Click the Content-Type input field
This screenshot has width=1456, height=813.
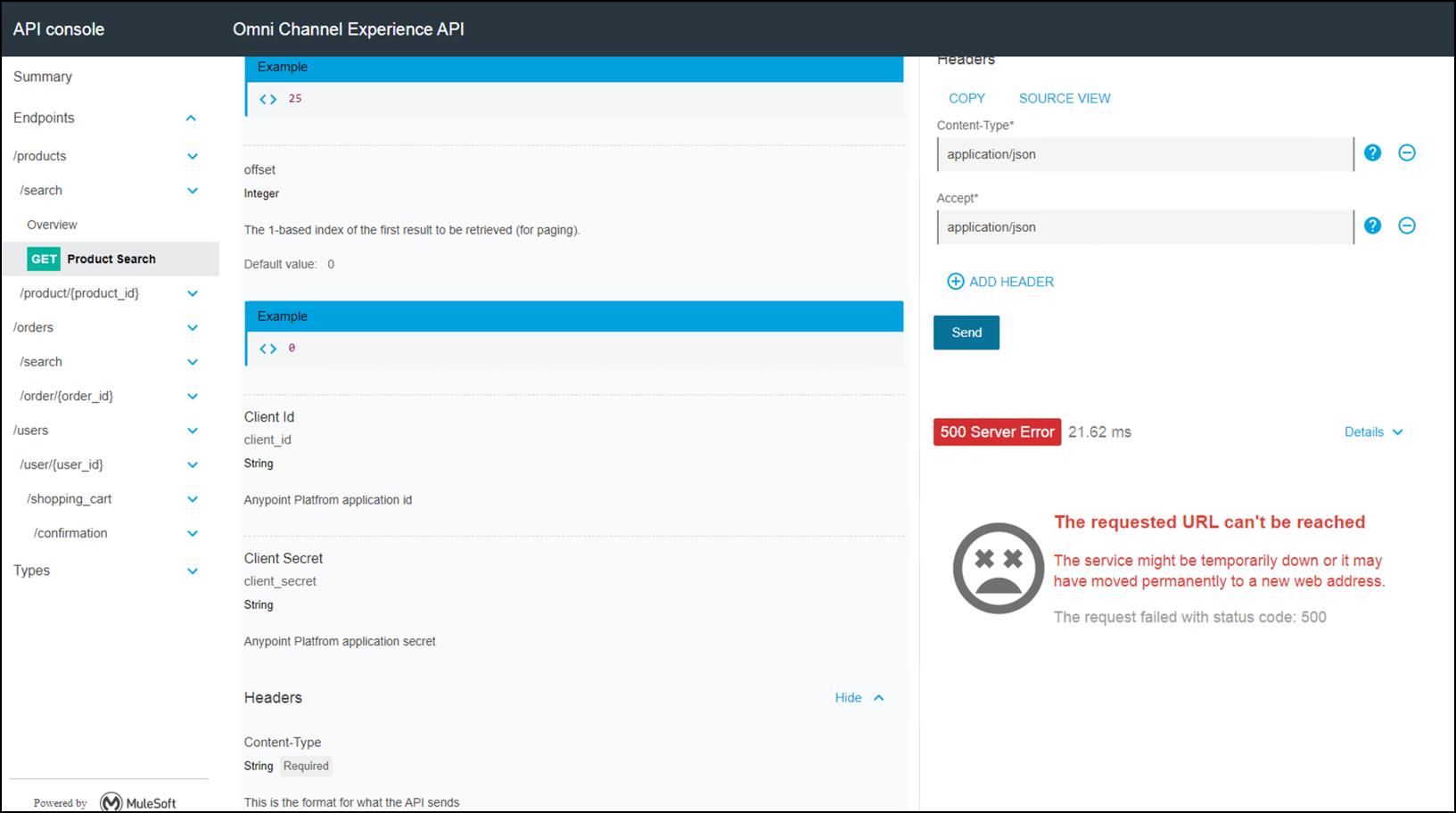pos(1145,154)
